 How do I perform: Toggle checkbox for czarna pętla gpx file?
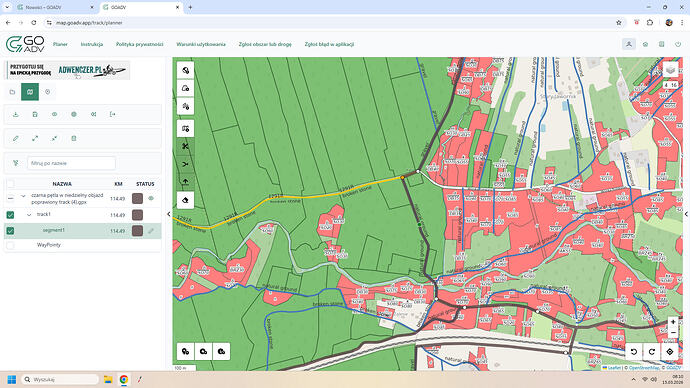pos(11,198)
